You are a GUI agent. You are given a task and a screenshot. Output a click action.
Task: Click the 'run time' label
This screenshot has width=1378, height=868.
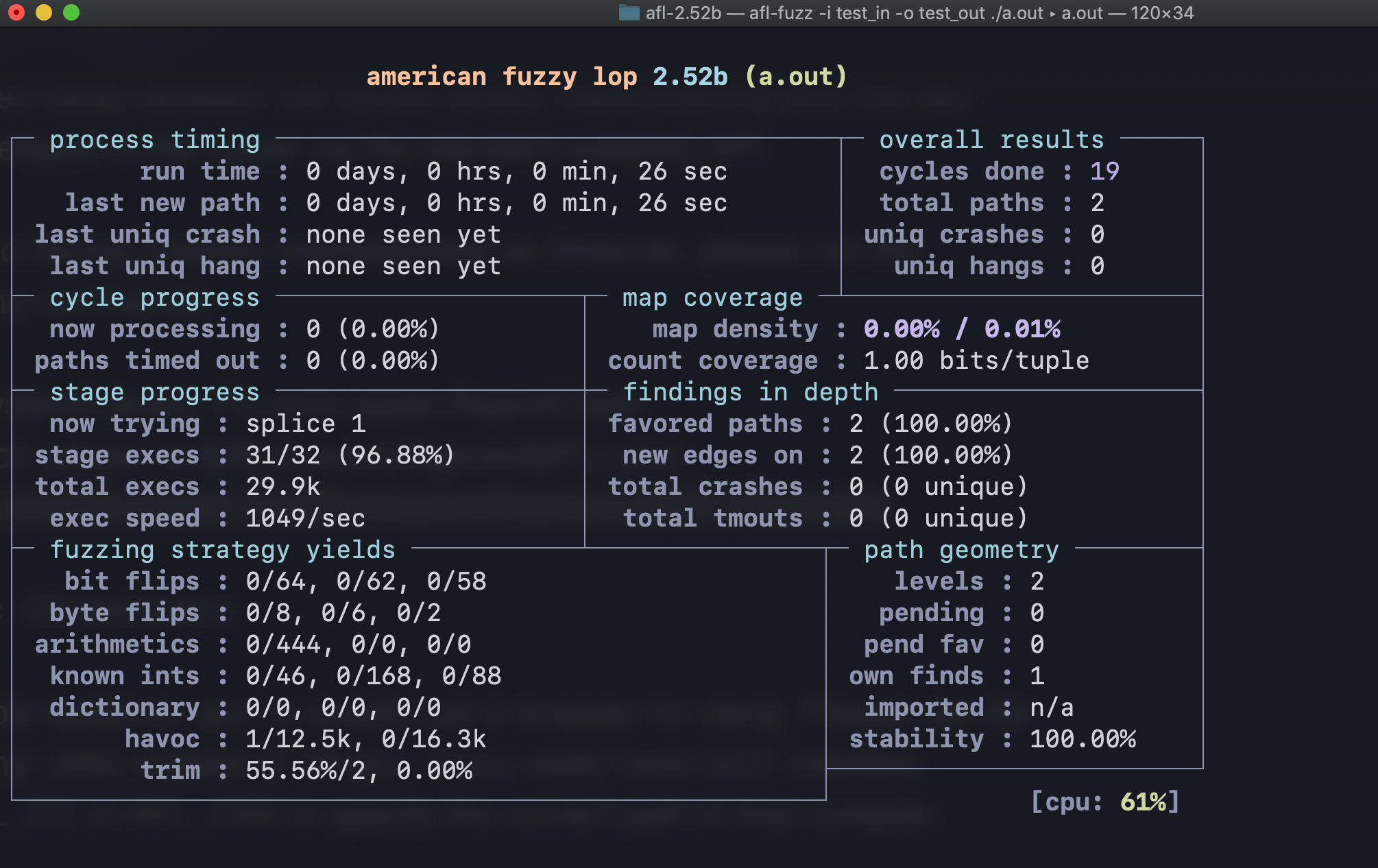[x=200, y=171]
